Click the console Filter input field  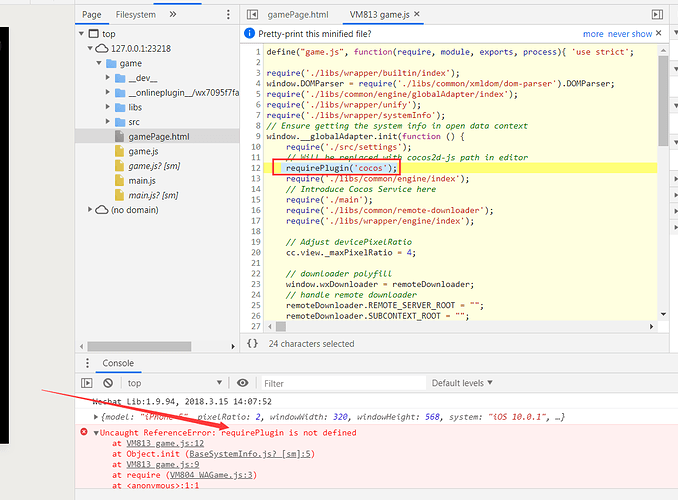343,383
